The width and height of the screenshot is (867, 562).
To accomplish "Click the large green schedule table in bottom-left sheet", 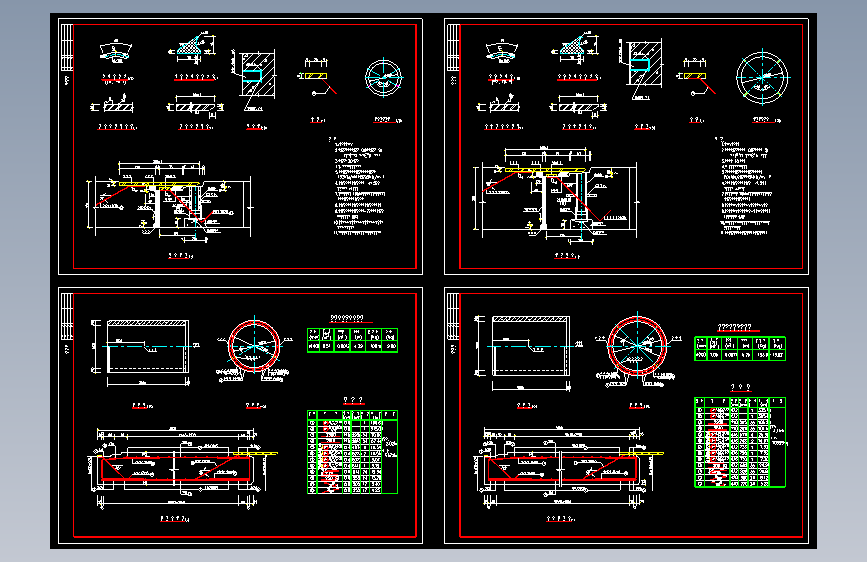I will [x=352, y=452].
